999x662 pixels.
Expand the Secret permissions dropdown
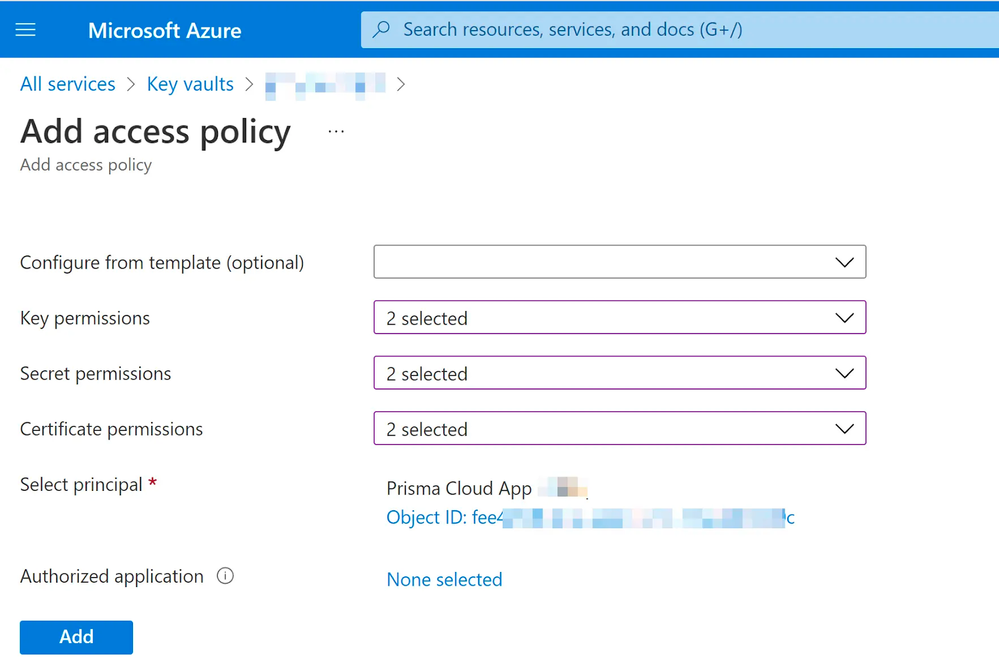tap(619, 373)
